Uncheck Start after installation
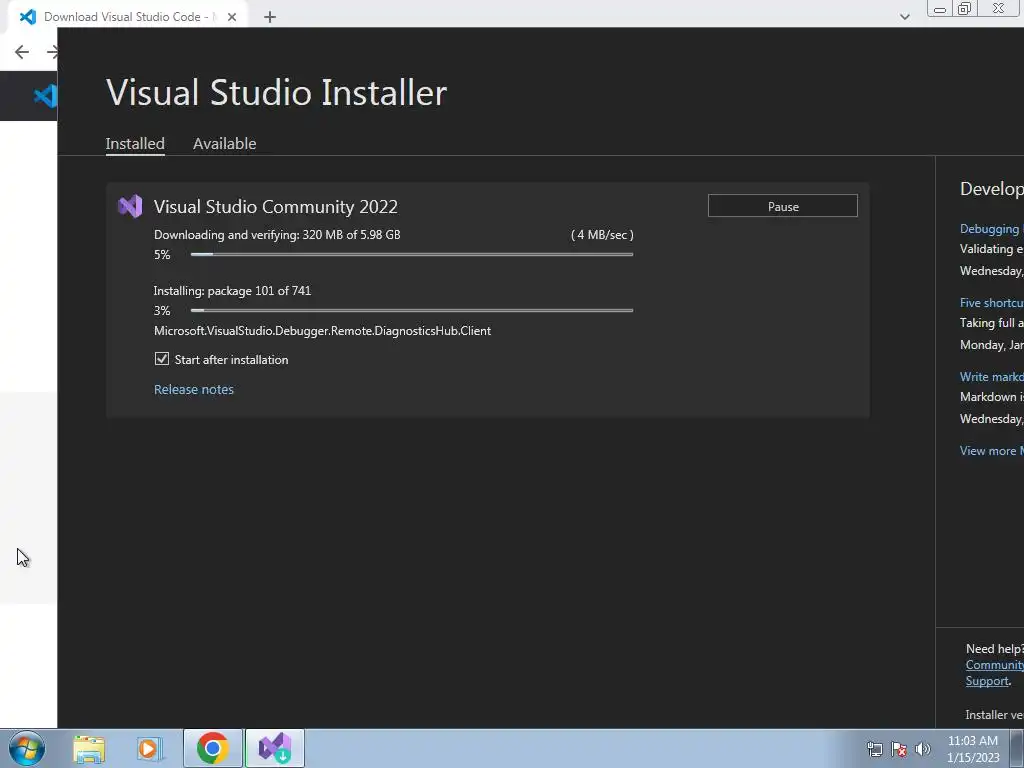Viewport: 1024px width, 768px height. (x=162, y=359)
